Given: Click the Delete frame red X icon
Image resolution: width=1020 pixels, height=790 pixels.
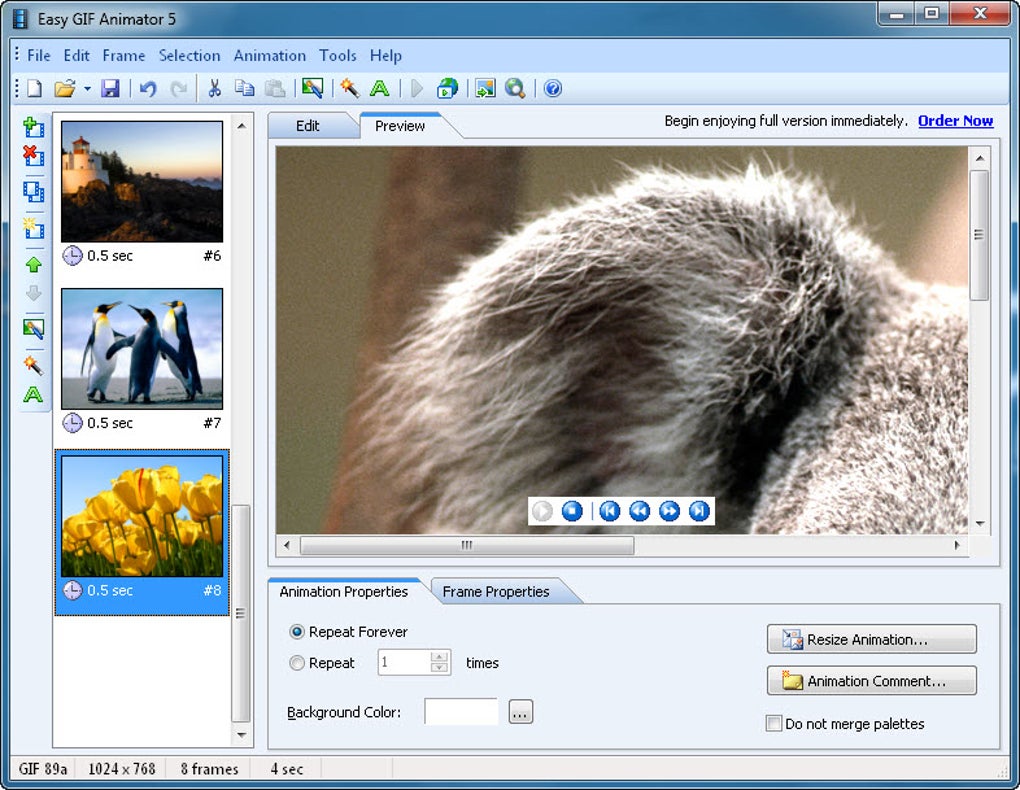Looking at the screenshot, I should (x=33, y=156).
